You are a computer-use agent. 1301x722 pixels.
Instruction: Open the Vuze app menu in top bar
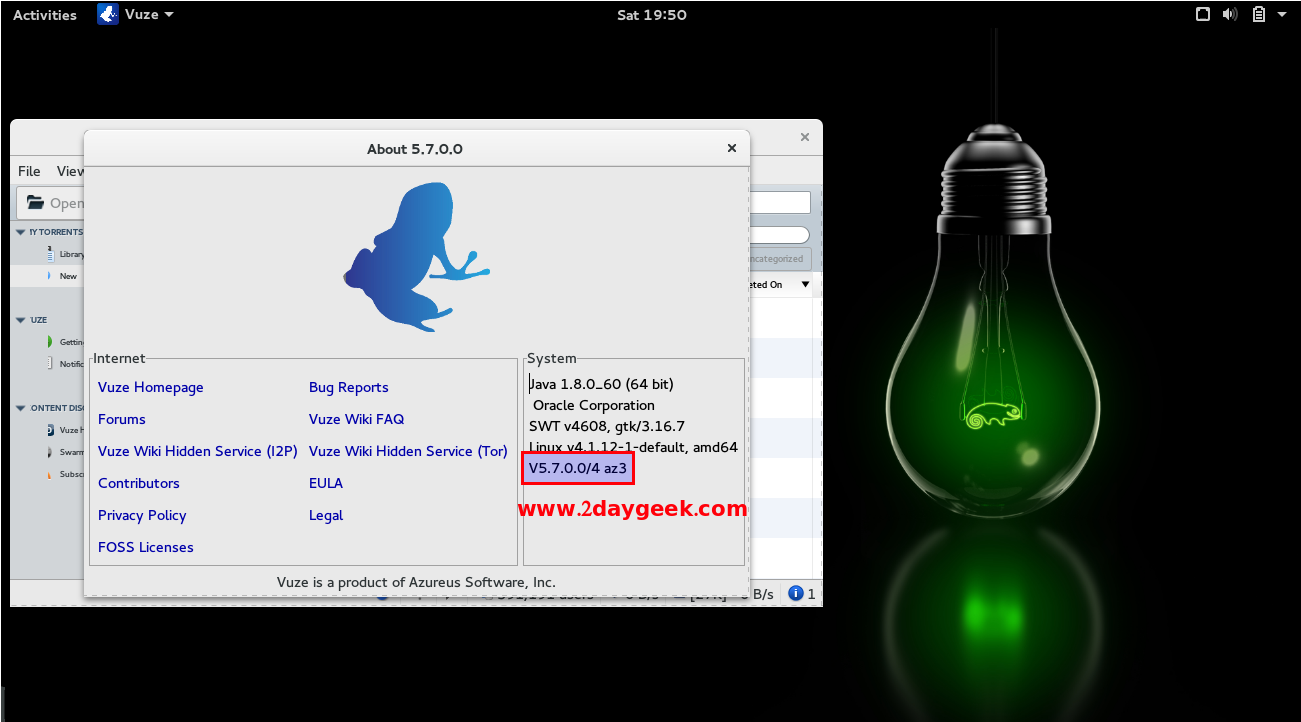point(136,15)
